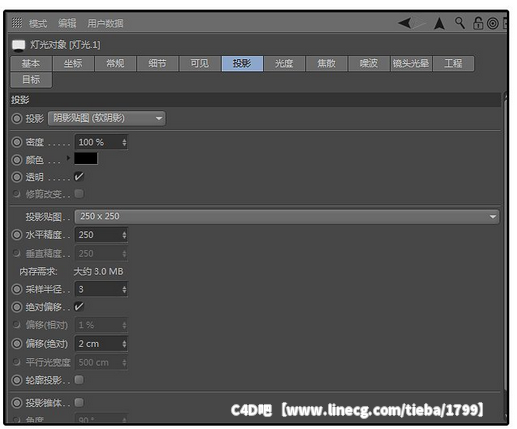The image size is (517, 429).
Task: Switch to the 基本 tab
Action: [x=31, y=63]
